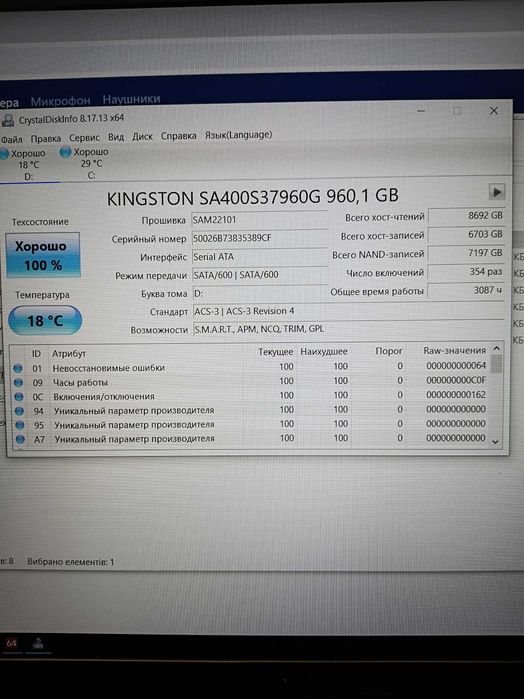The image size is (524, 699).
Task: Click the status dot of attribute 95
Action: 20,425
